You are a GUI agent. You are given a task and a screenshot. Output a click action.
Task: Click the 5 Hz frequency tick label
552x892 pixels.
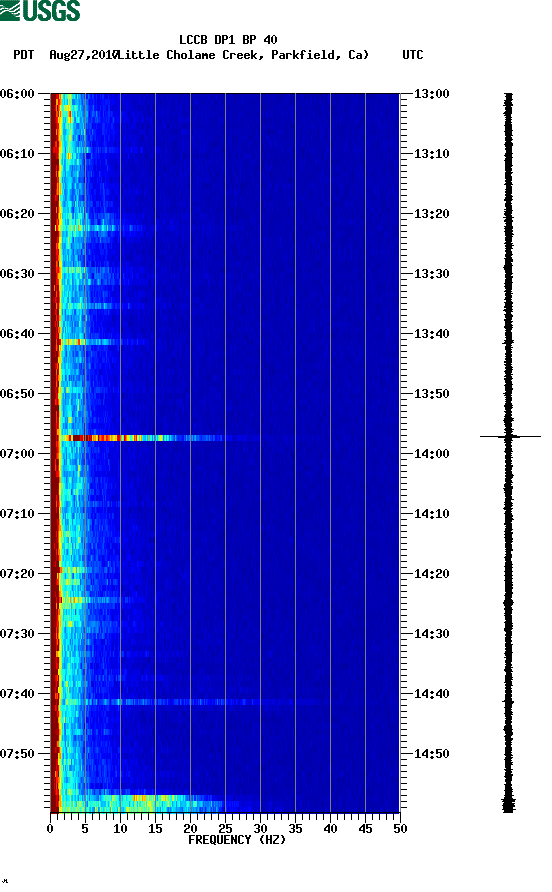tap(85, 829)
